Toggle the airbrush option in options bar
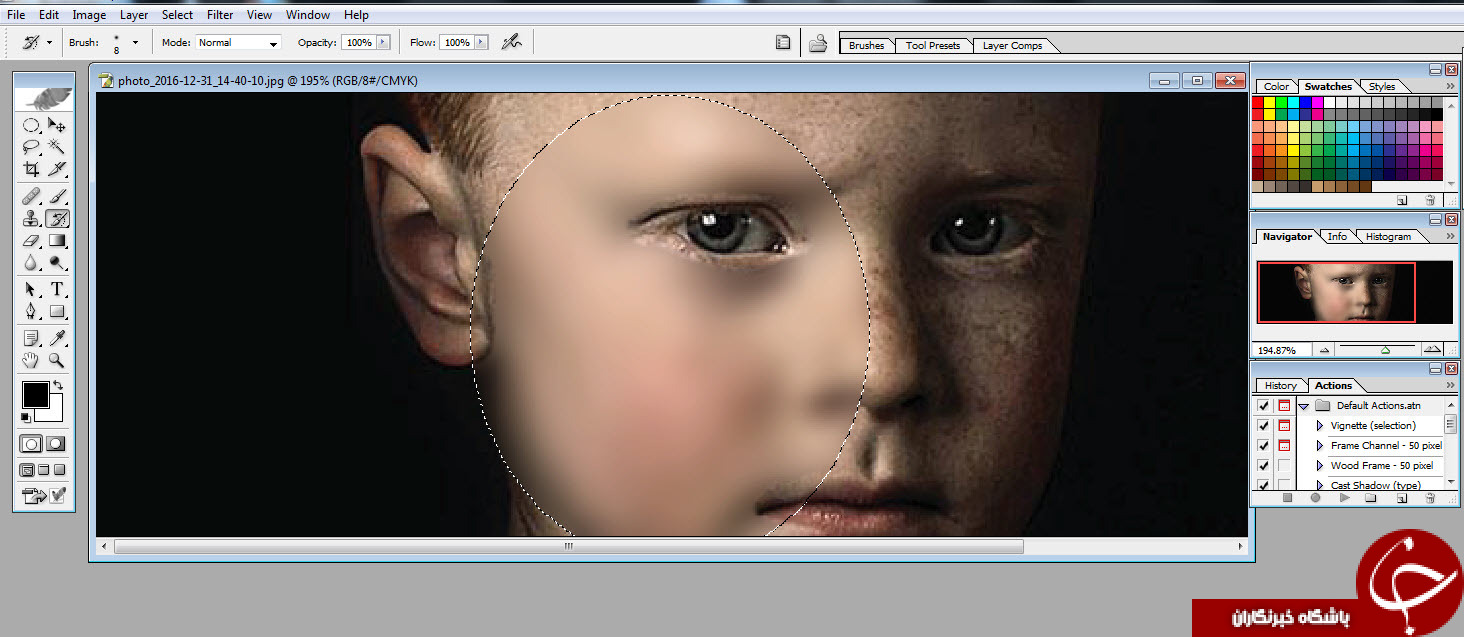This screenshot has width=1464, height=637. pyautogui.click(x=511, y=42)
